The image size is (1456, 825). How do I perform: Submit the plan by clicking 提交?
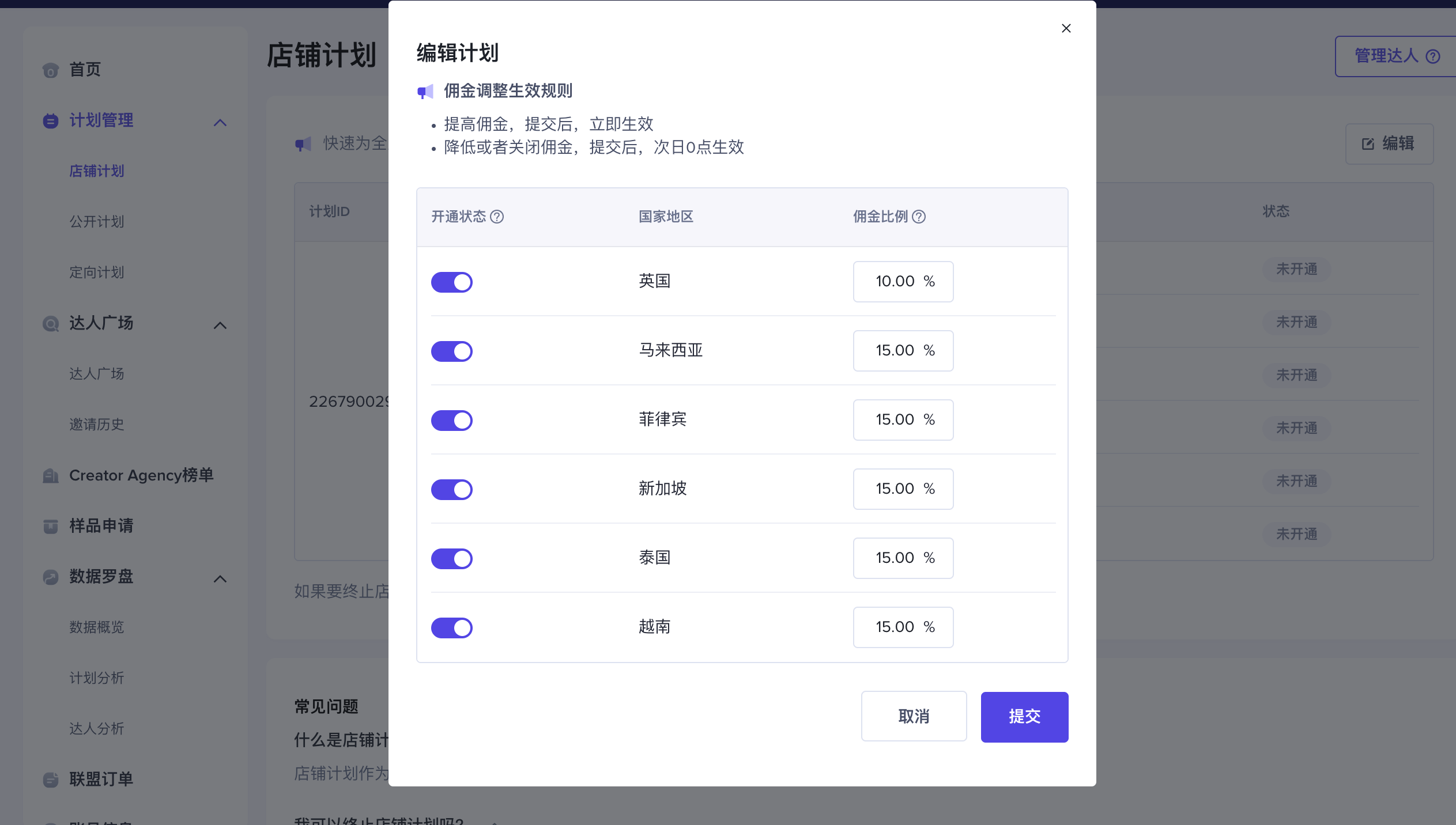tap(1024, 716)
